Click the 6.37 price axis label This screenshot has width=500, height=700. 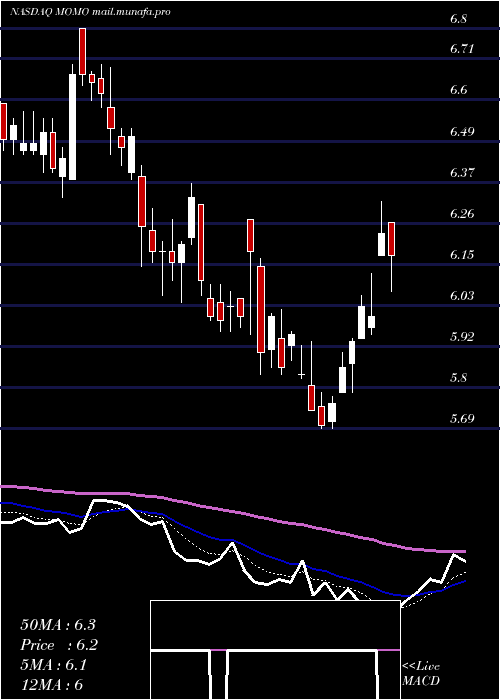(x=462, y=172)
